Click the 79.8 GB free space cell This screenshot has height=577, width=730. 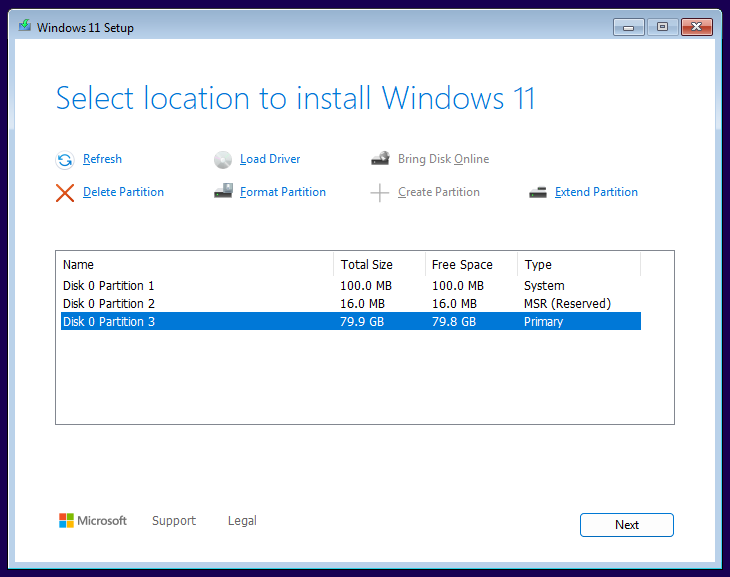454,322
